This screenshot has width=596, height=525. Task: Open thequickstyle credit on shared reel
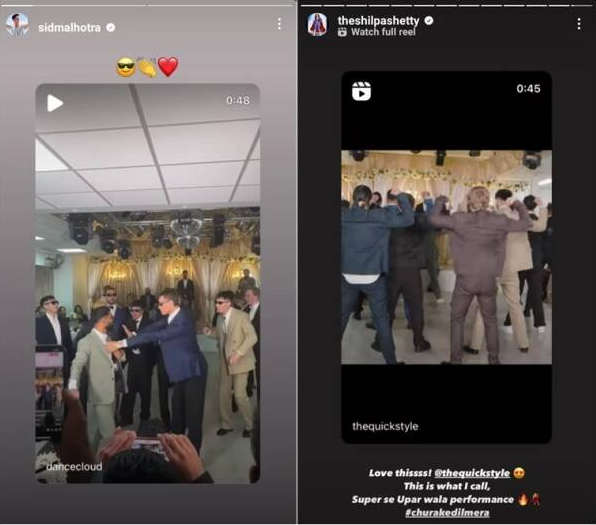pyautogui.click(x=385, y=426)
